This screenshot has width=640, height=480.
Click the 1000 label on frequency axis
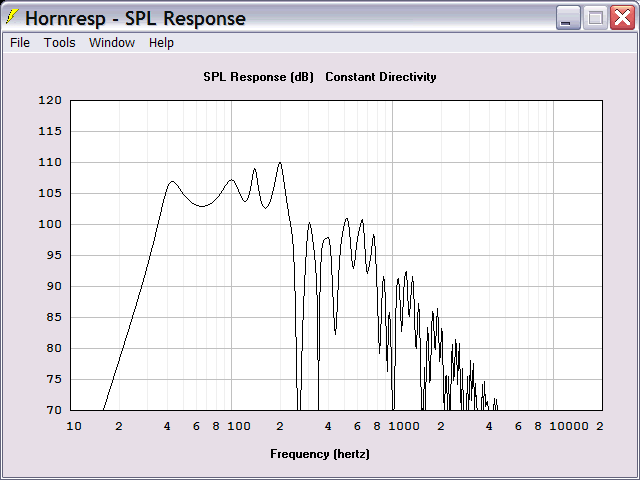pyautogui.click(x=404, y=427)
